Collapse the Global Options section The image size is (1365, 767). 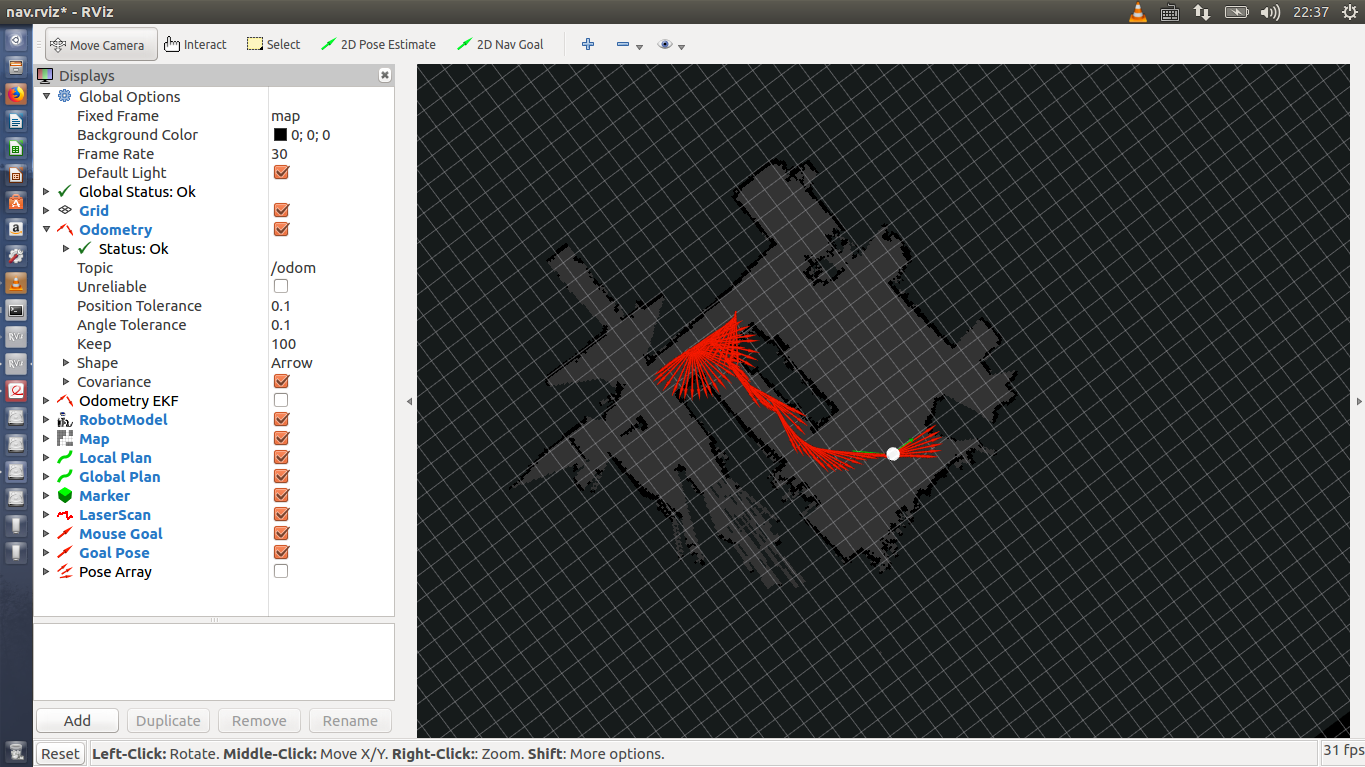click(x=46, y=96)
